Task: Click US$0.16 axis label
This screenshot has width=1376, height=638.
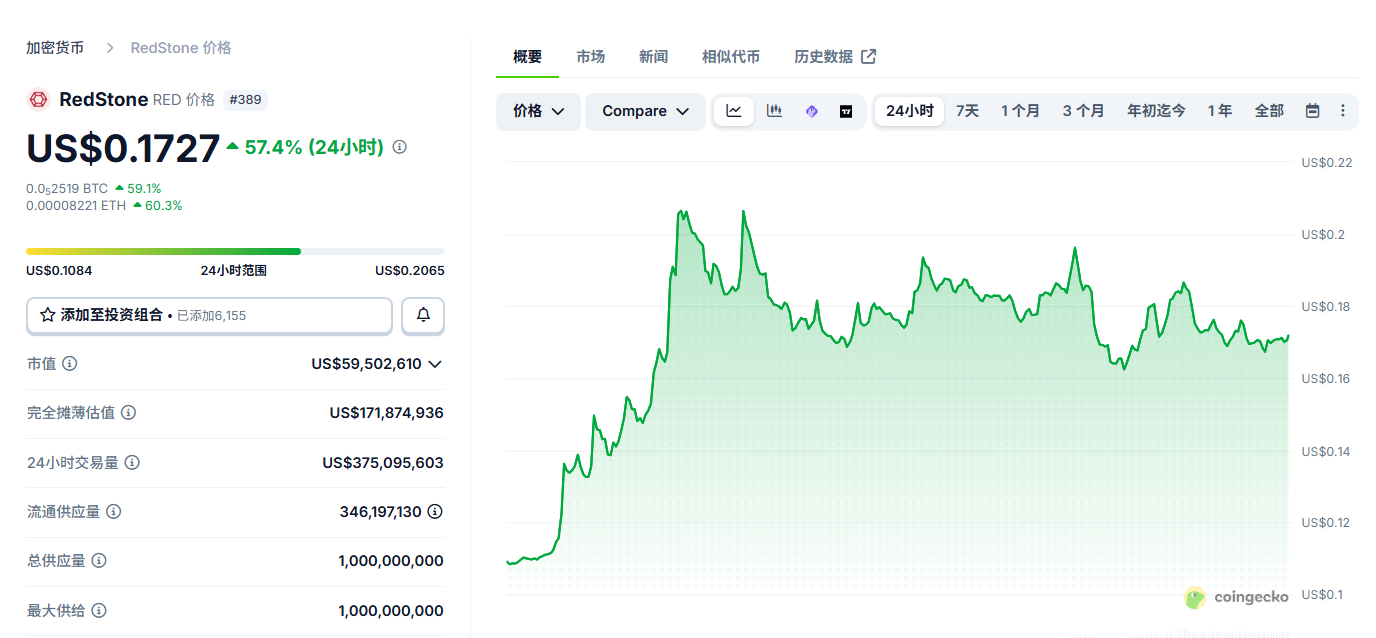Action: tap(1326, 378)
